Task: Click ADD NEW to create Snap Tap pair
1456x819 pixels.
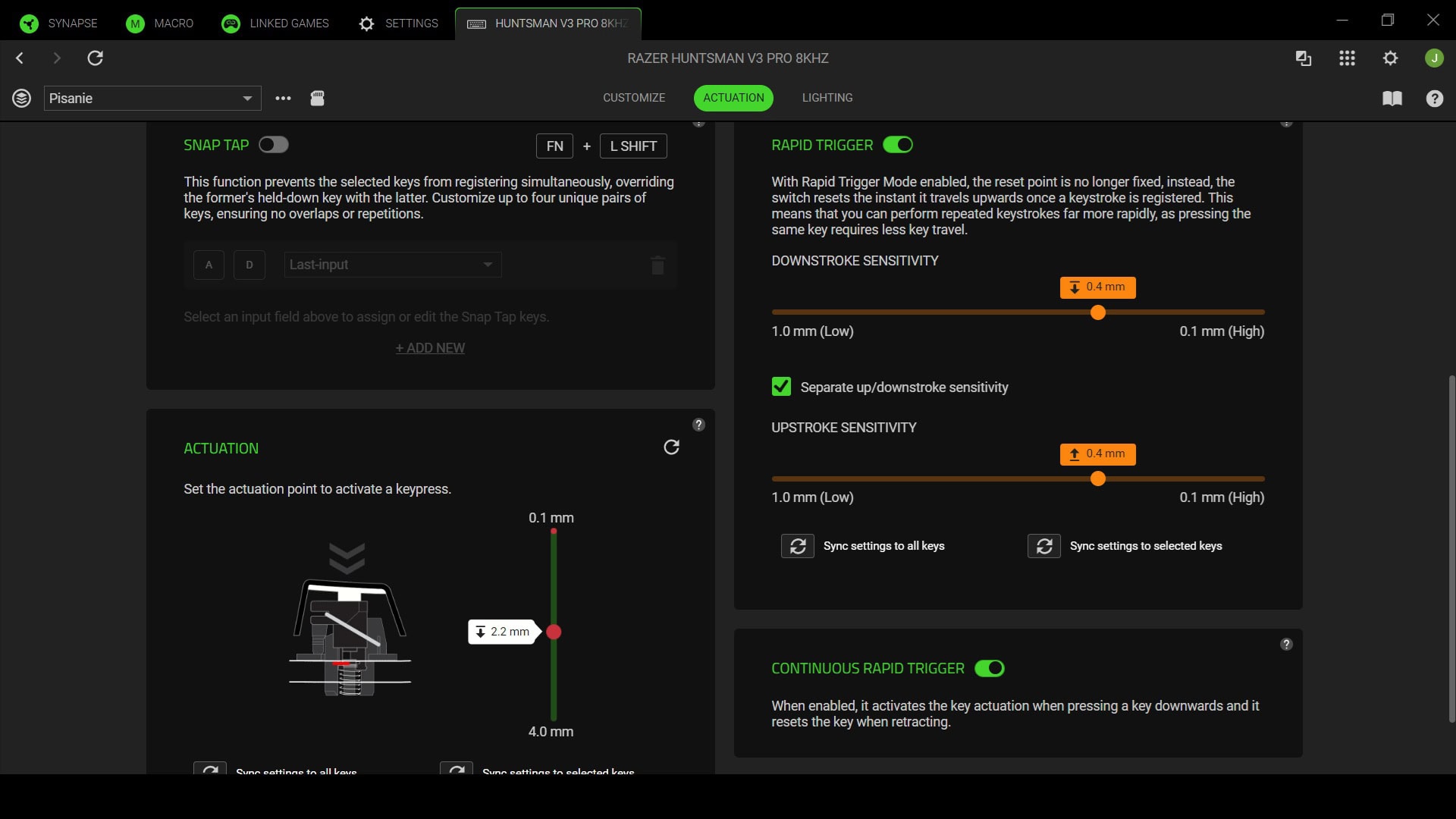Action: [430, 347]
